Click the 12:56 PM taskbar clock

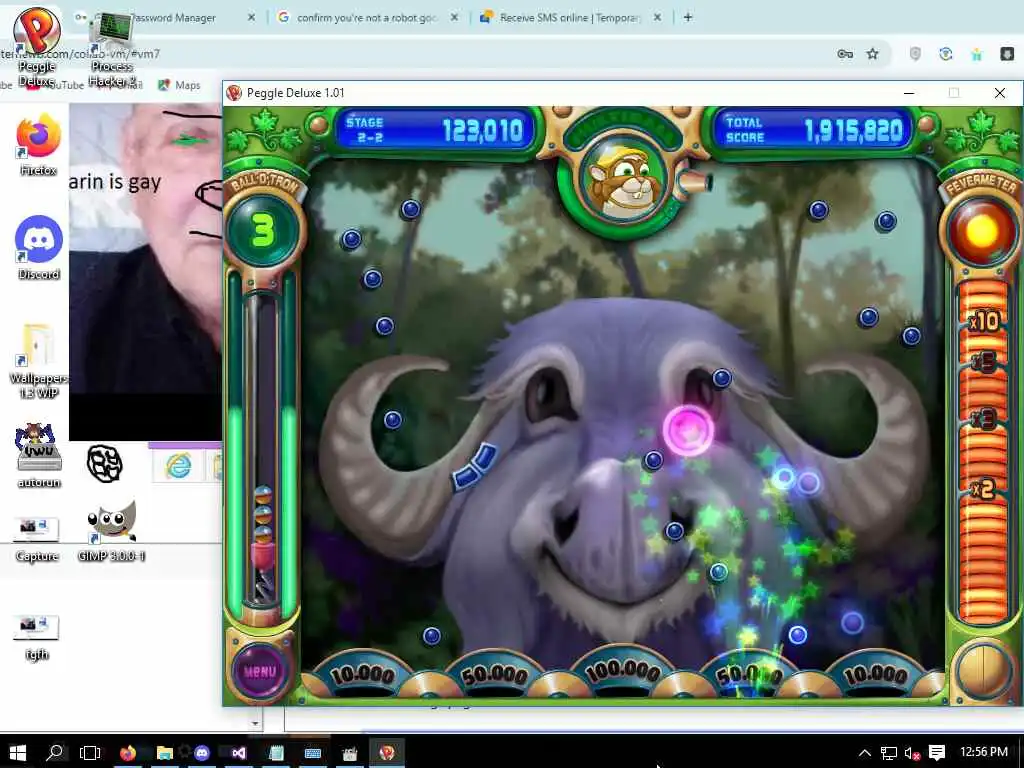pos(984,752)
